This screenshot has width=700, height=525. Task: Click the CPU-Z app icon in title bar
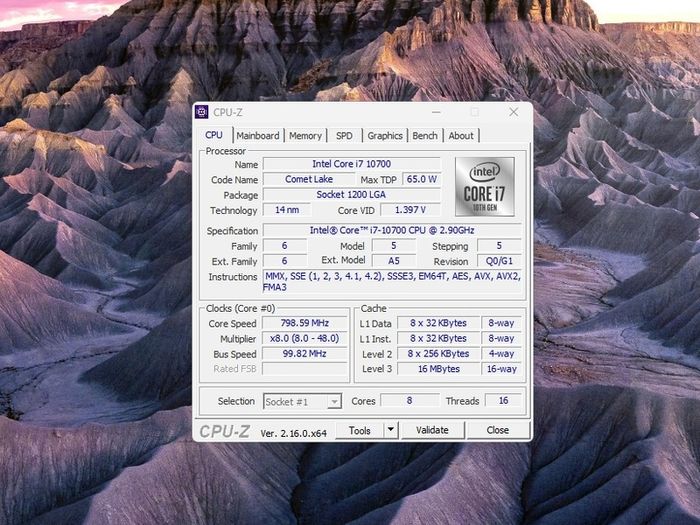coord(202,112)
